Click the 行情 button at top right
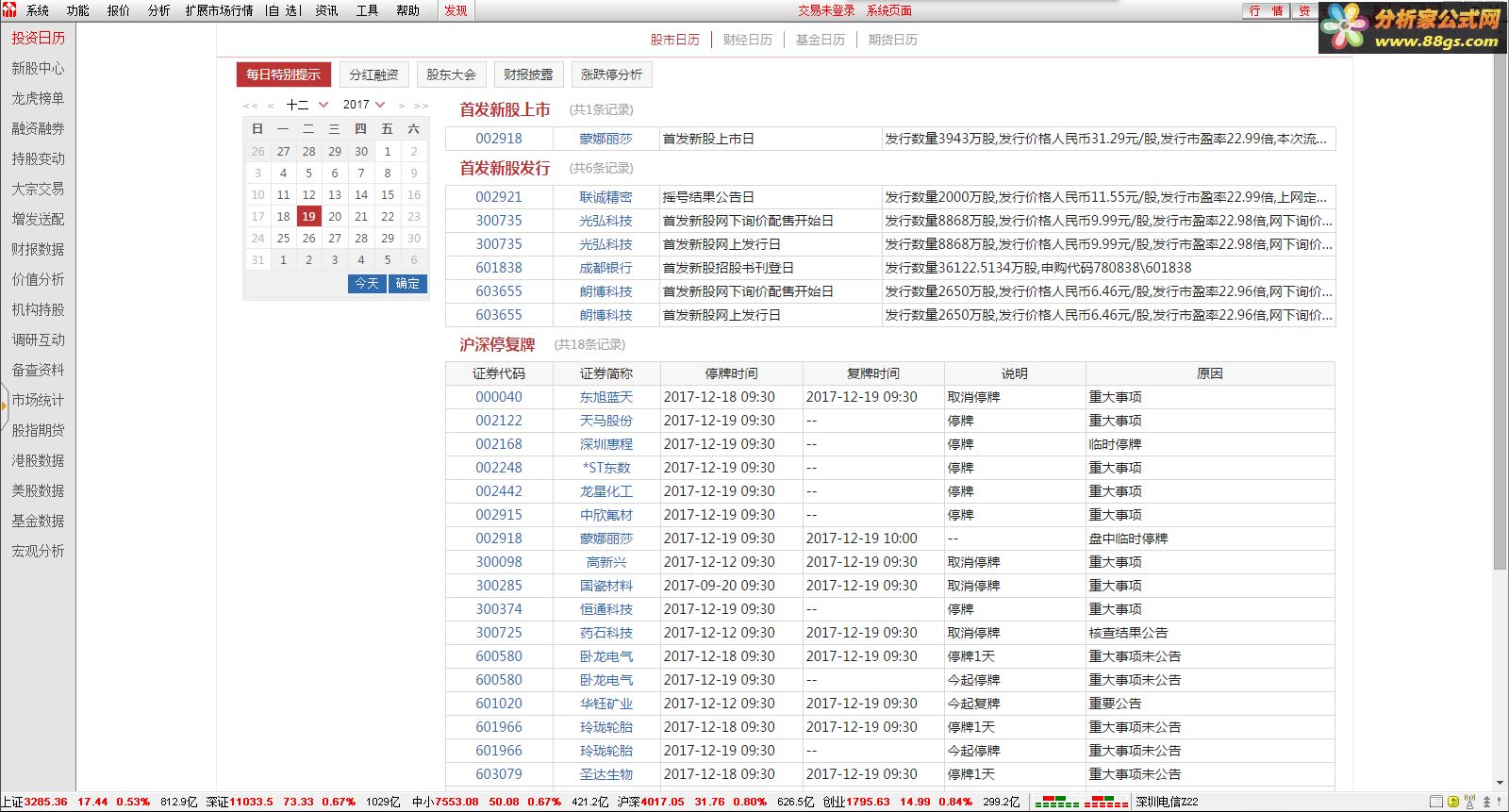The width and height of the screenshot is (1509, 812). coord(1266,10)
